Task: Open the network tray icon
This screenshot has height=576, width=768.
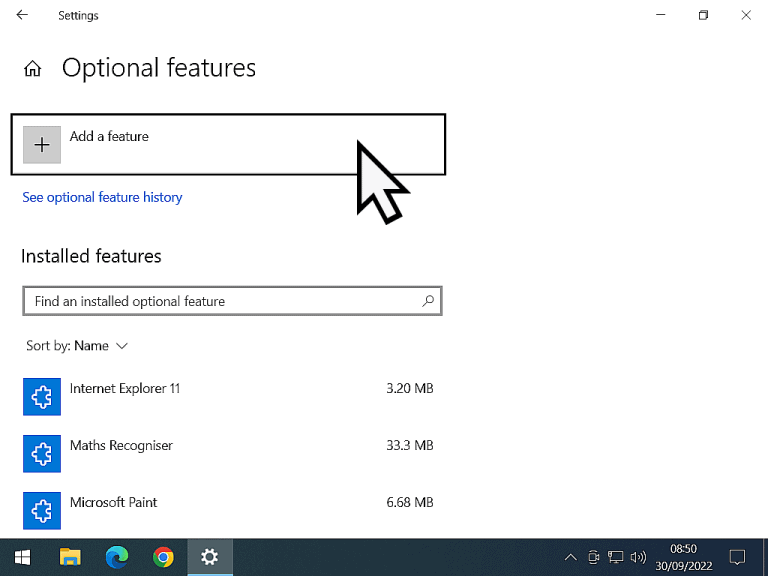Action: pyautogui.click(x=616, y=557)
